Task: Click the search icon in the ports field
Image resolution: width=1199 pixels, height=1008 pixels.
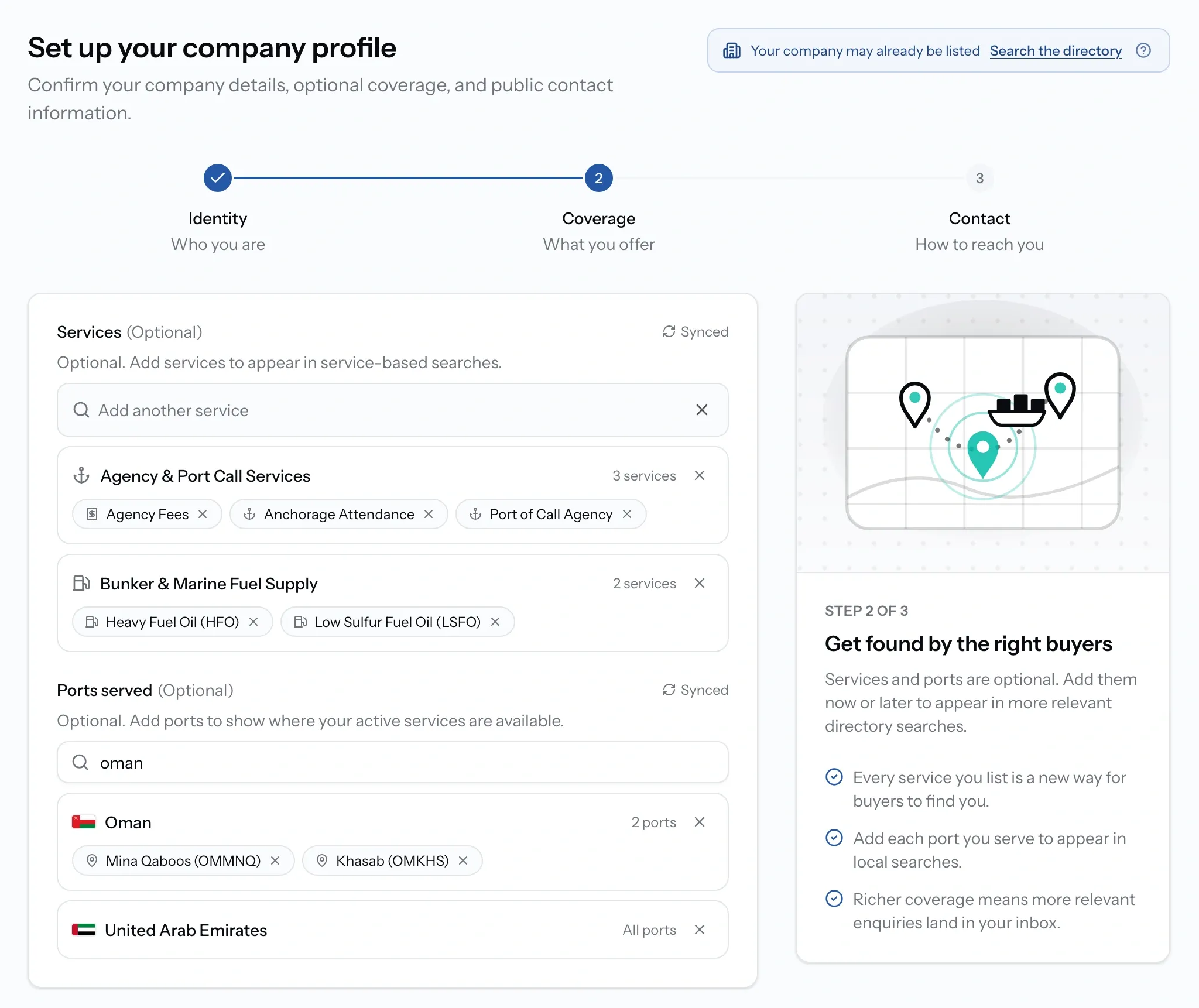Action: pos(80,762)
